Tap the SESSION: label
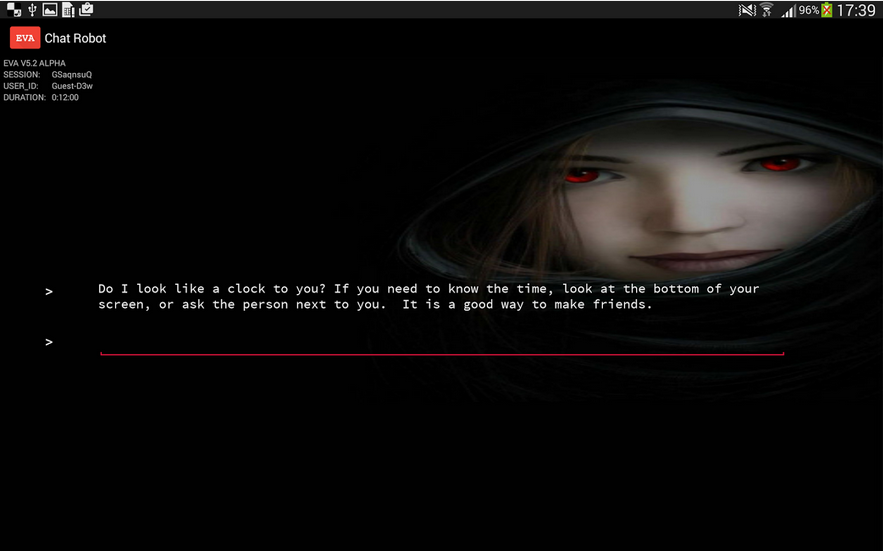Image resolution: width=883 pixels, height=551 pixels. click(21, 74)
